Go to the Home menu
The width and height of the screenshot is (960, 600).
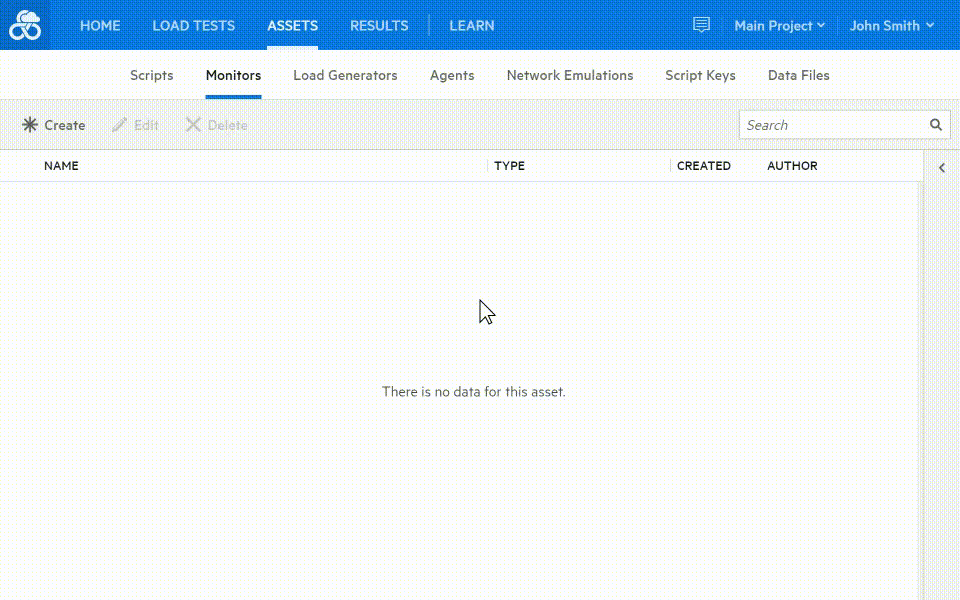tap(100, 26)
